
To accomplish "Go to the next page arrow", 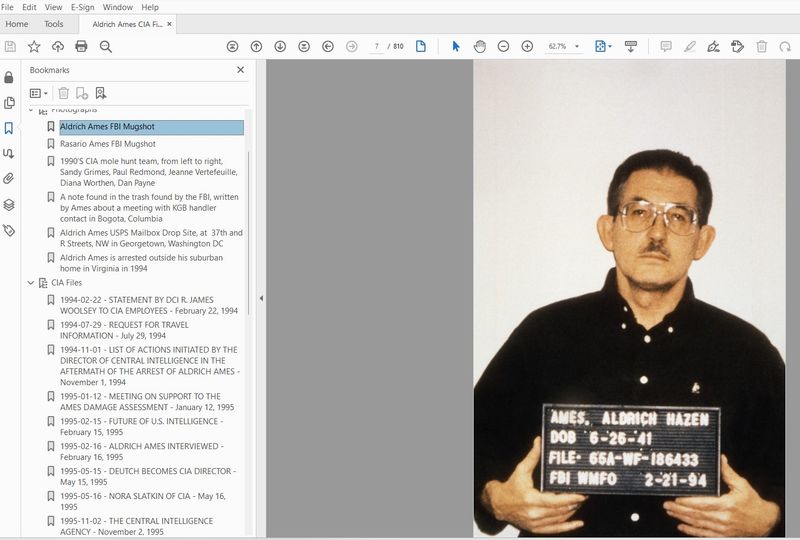I will pos(280,46).
